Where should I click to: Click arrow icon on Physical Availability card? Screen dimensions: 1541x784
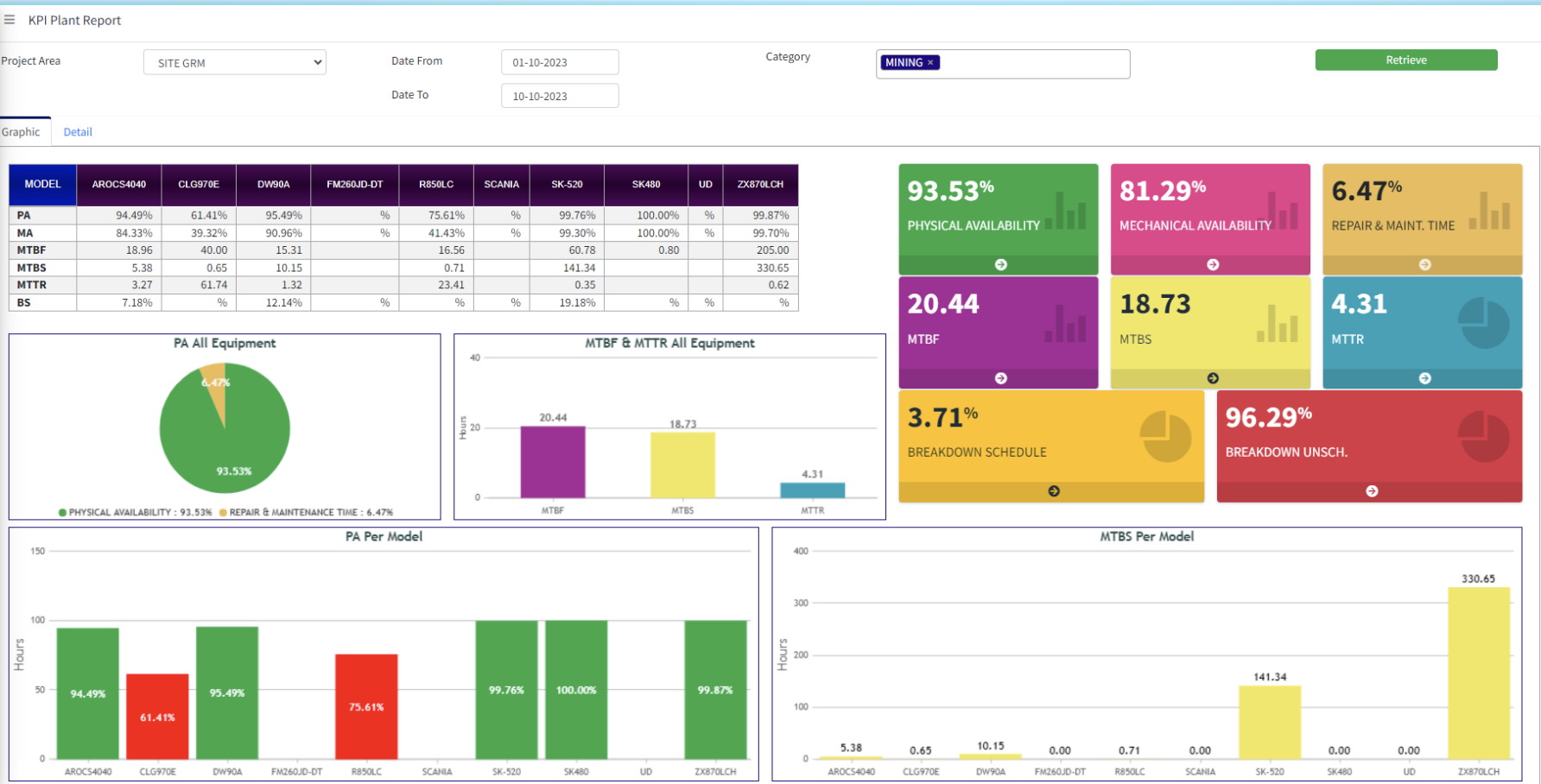1000,264
